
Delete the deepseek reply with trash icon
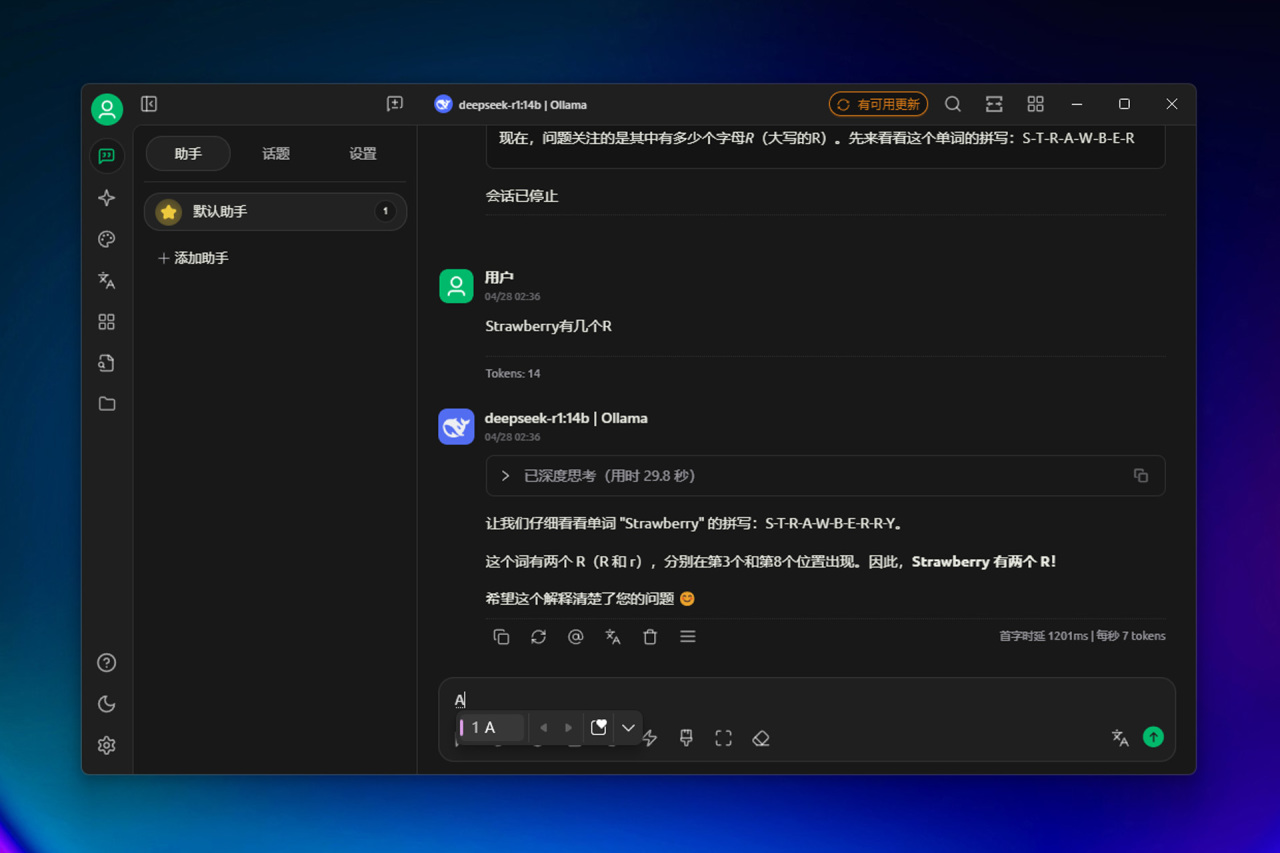pos(650,637)
